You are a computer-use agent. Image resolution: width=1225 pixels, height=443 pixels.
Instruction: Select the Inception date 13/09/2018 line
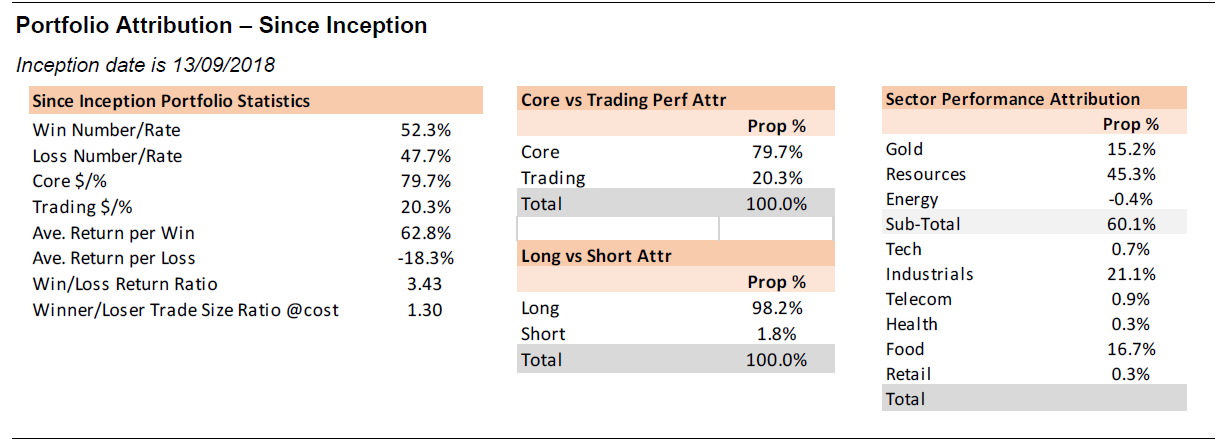pyautogui.click(x=146, y=65)
